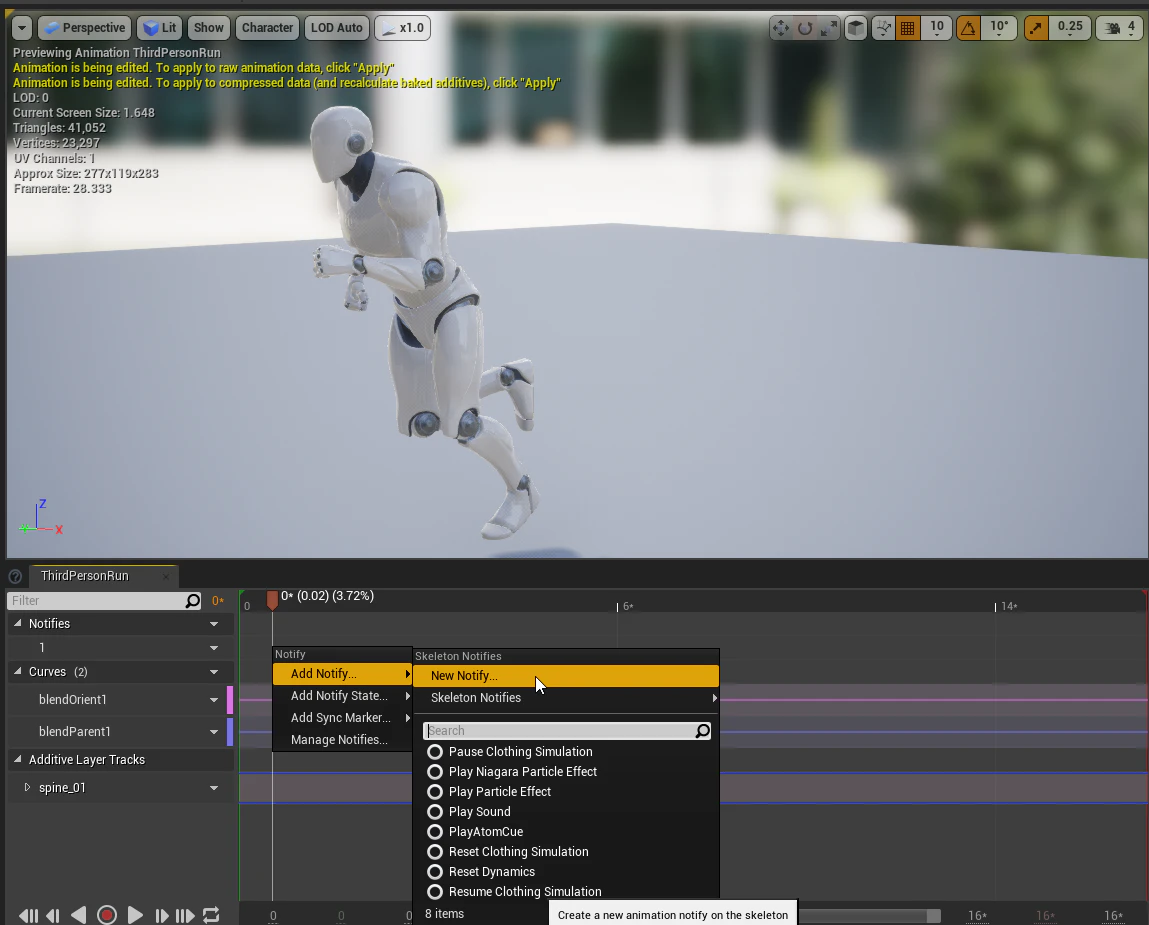This screenshot has width=1149, height=925.
Task: Collapse the Curves section
Action: pyautogui.click(x=18, y=671)
